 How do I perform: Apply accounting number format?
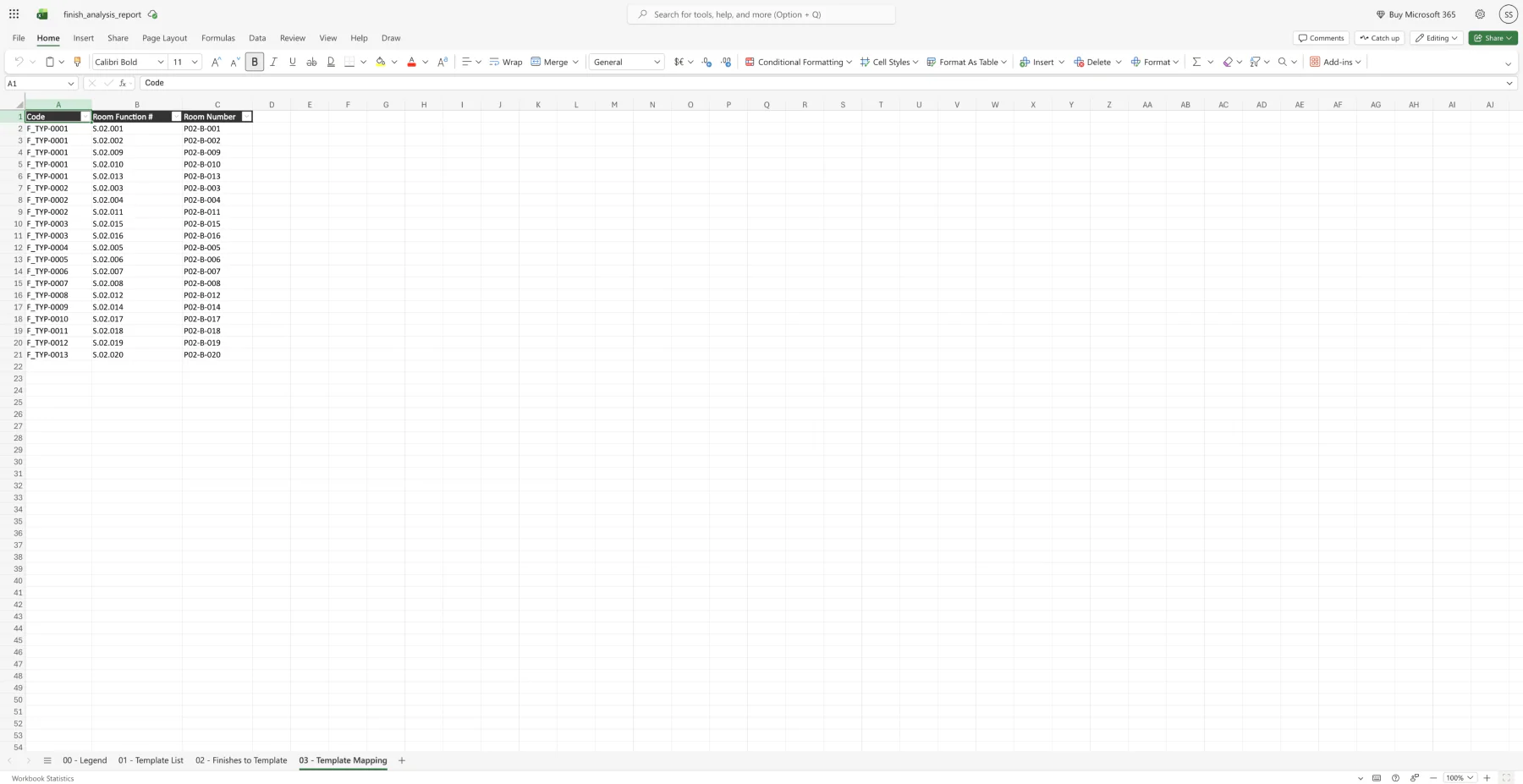coord(678,61)
